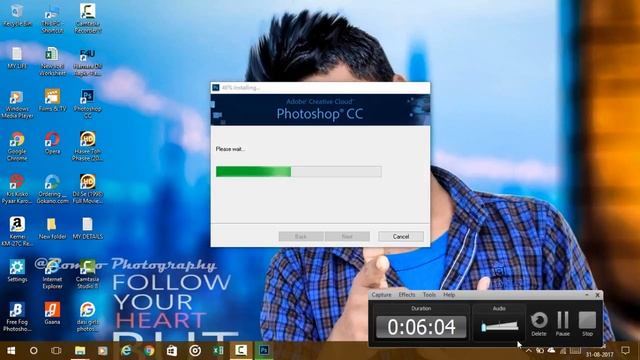This screenshot has height=360, width=640.
Task: Click the recording duration display 0:06:04
Action: pos(421,327)
